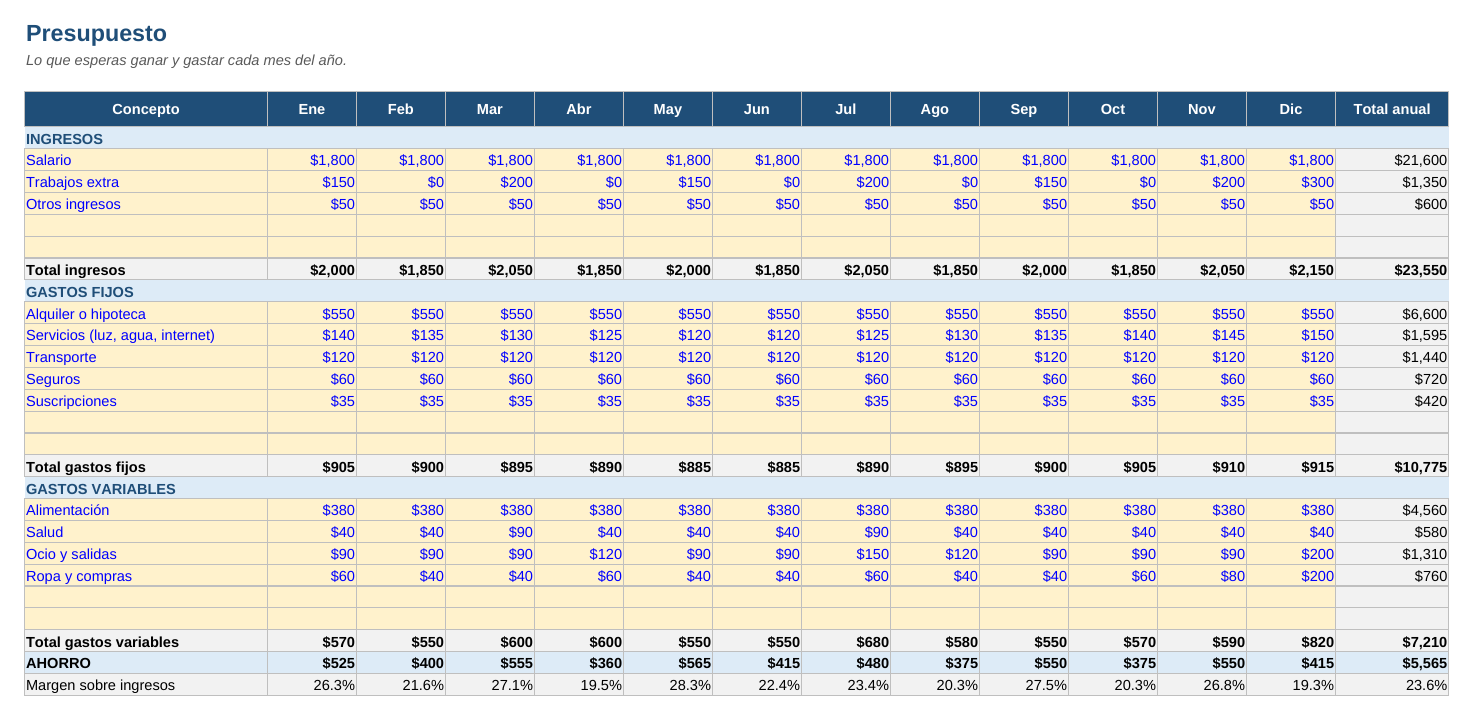Select the 'Alquiler o hipoteca' label
Viewport: 1473px width, 720px height.
146,314
